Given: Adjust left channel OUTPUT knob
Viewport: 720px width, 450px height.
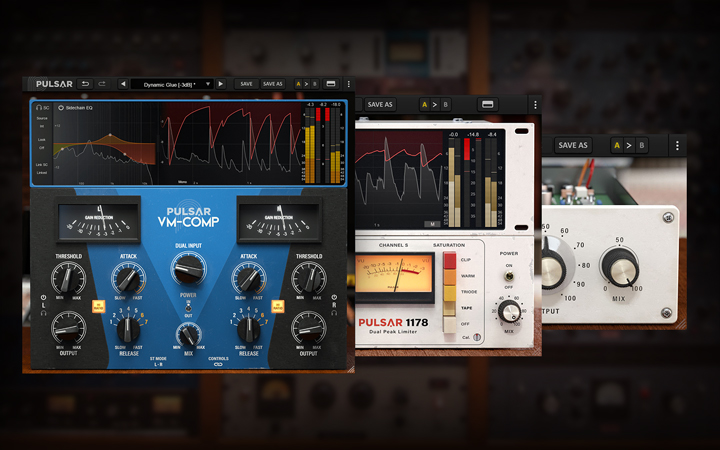Looking at the screenshot, I should pyautogui.click(x=68, y=328).
